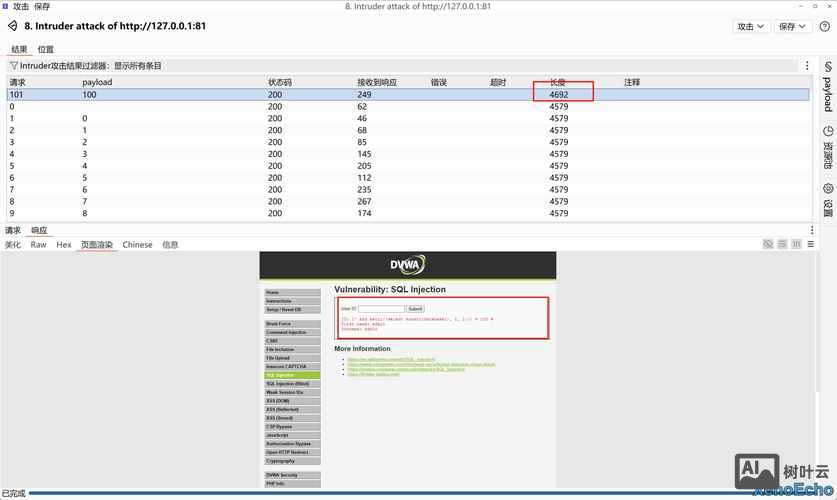
Task: Select the Hex view tab
Action: tap(64, 244)
